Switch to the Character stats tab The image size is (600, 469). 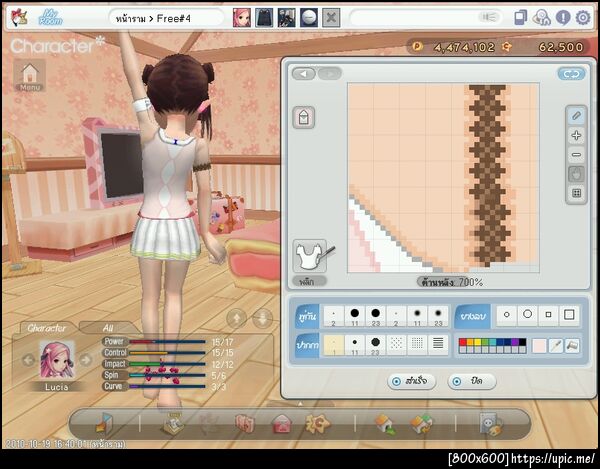click(47, 328)
